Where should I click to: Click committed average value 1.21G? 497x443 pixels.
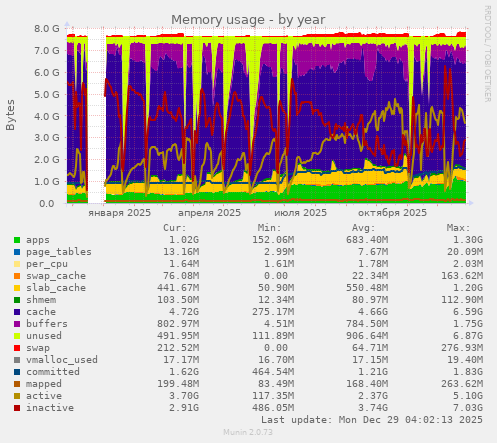coord(373,372)
